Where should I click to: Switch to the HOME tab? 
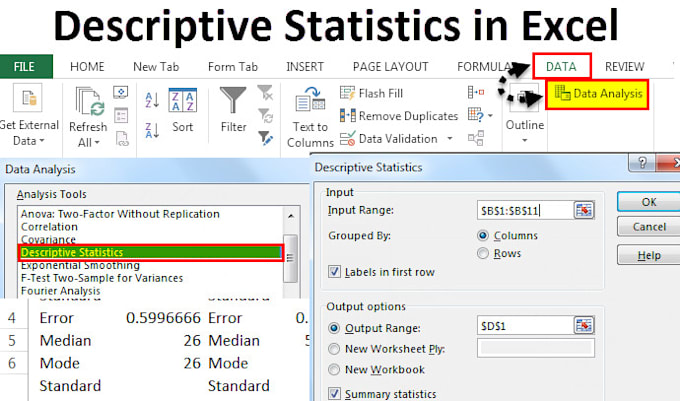click(87, 67)
